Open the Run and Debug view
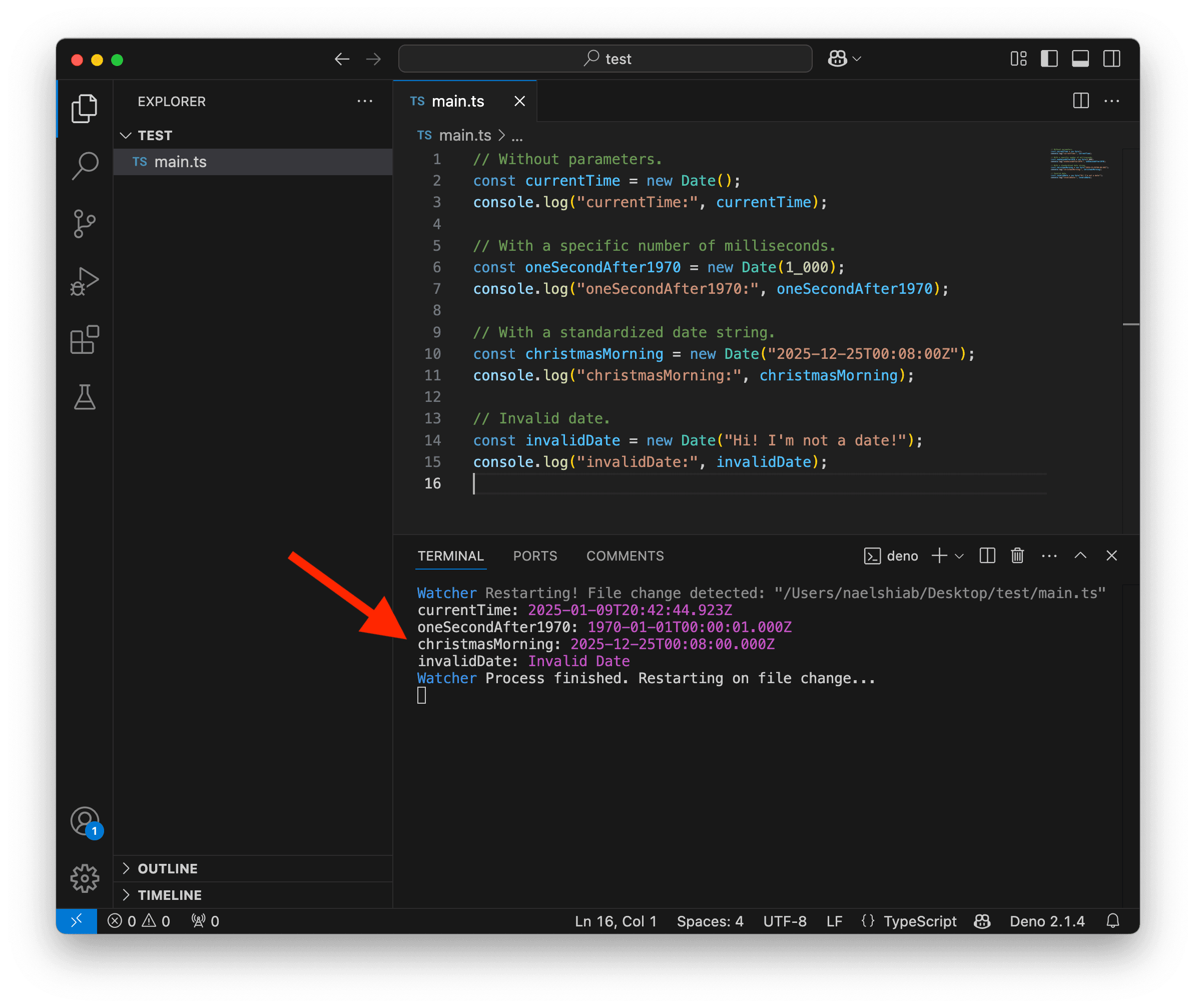Screen dimensions: 1196x1008 [x=85, y=282]
